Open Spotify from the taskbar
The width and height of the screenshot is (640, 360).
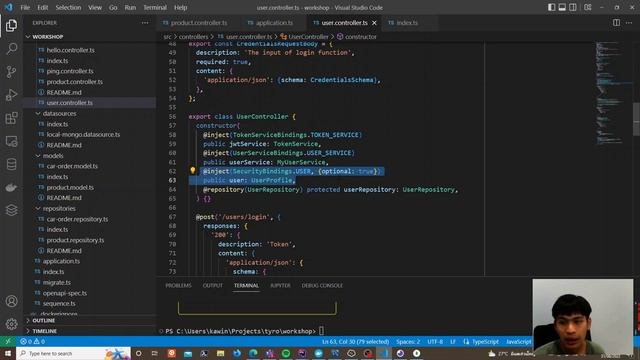coord(286,353)
